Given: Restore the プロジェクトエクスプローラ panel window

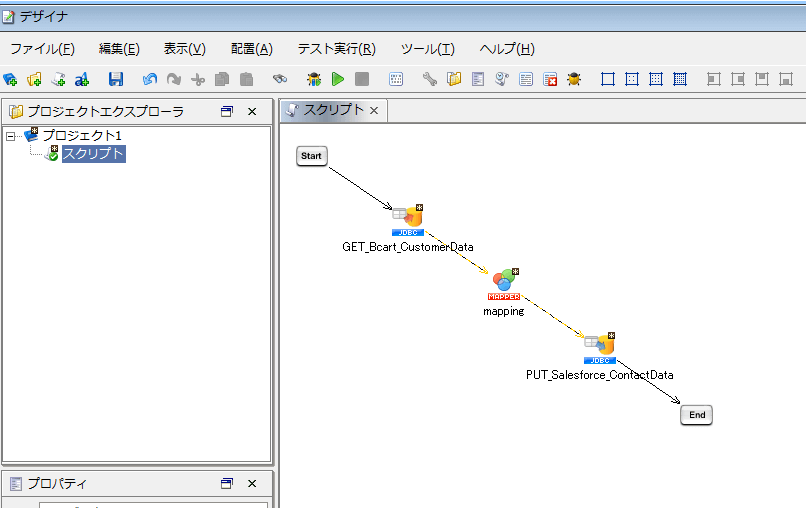Looking at the screenshot, I should [x=227, y=111].
